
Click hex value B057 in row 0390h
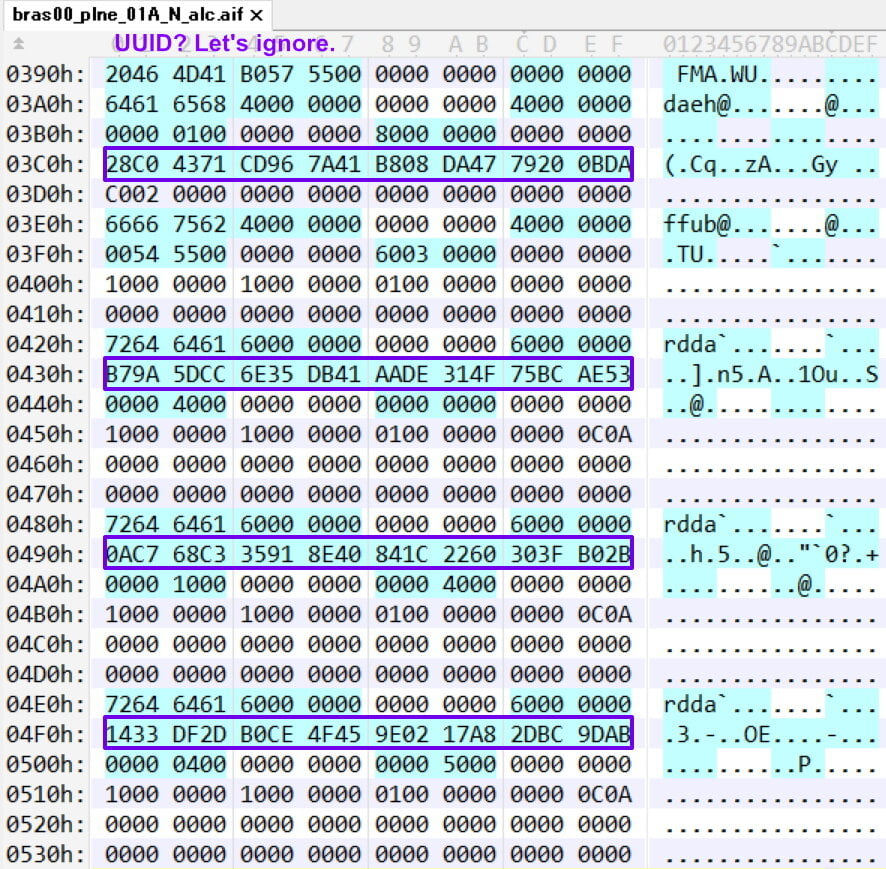(267, 74)
